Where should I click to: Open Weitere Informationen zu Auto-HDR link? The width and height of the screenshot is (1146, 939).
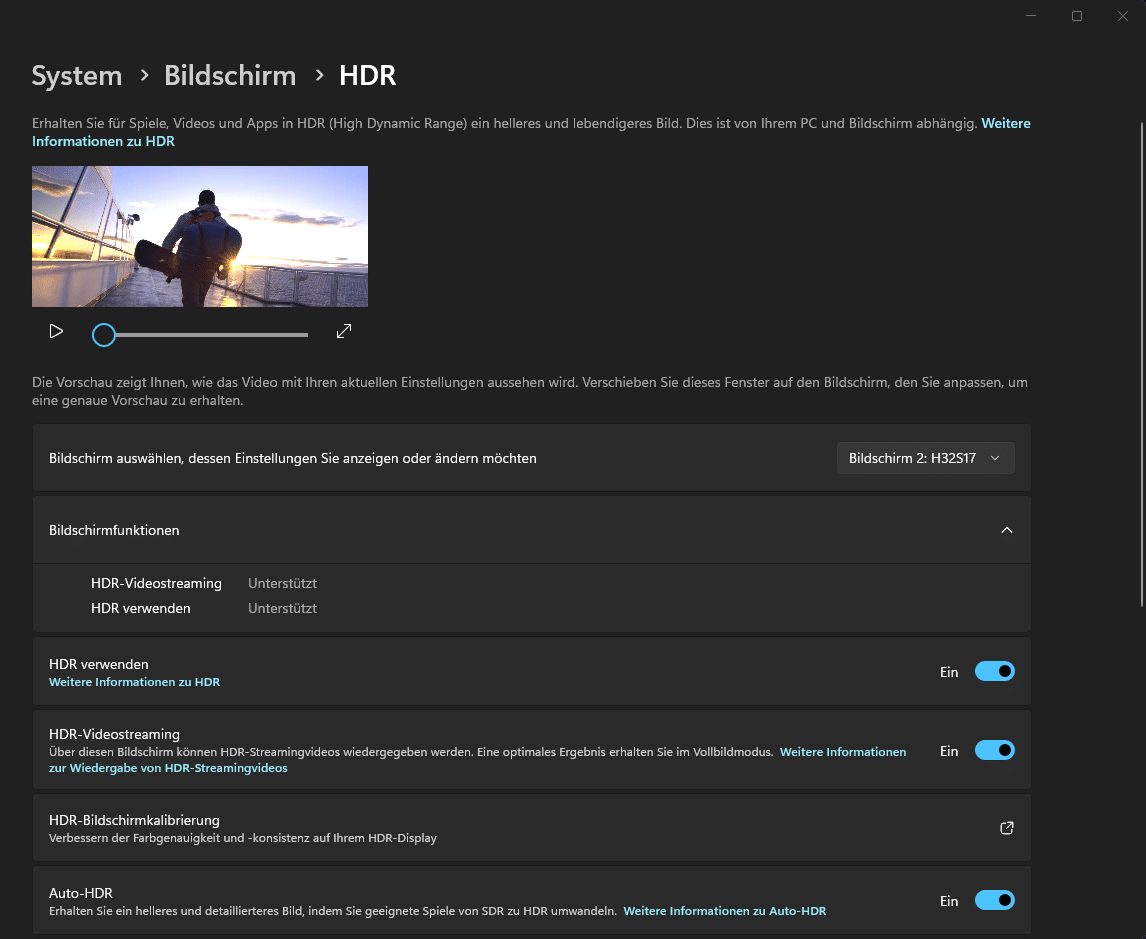[724, 911]
